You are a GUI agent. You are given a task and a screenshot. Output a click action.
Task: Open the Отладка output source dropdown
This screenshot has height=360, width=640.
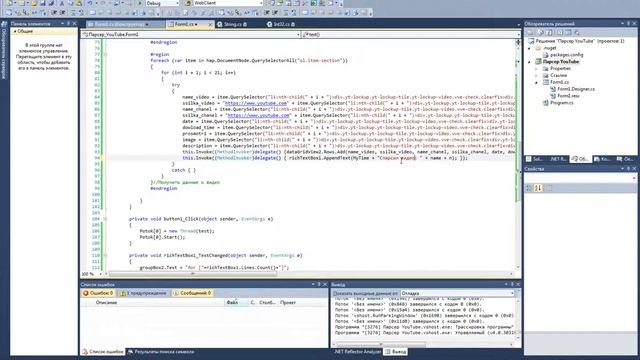457,293
